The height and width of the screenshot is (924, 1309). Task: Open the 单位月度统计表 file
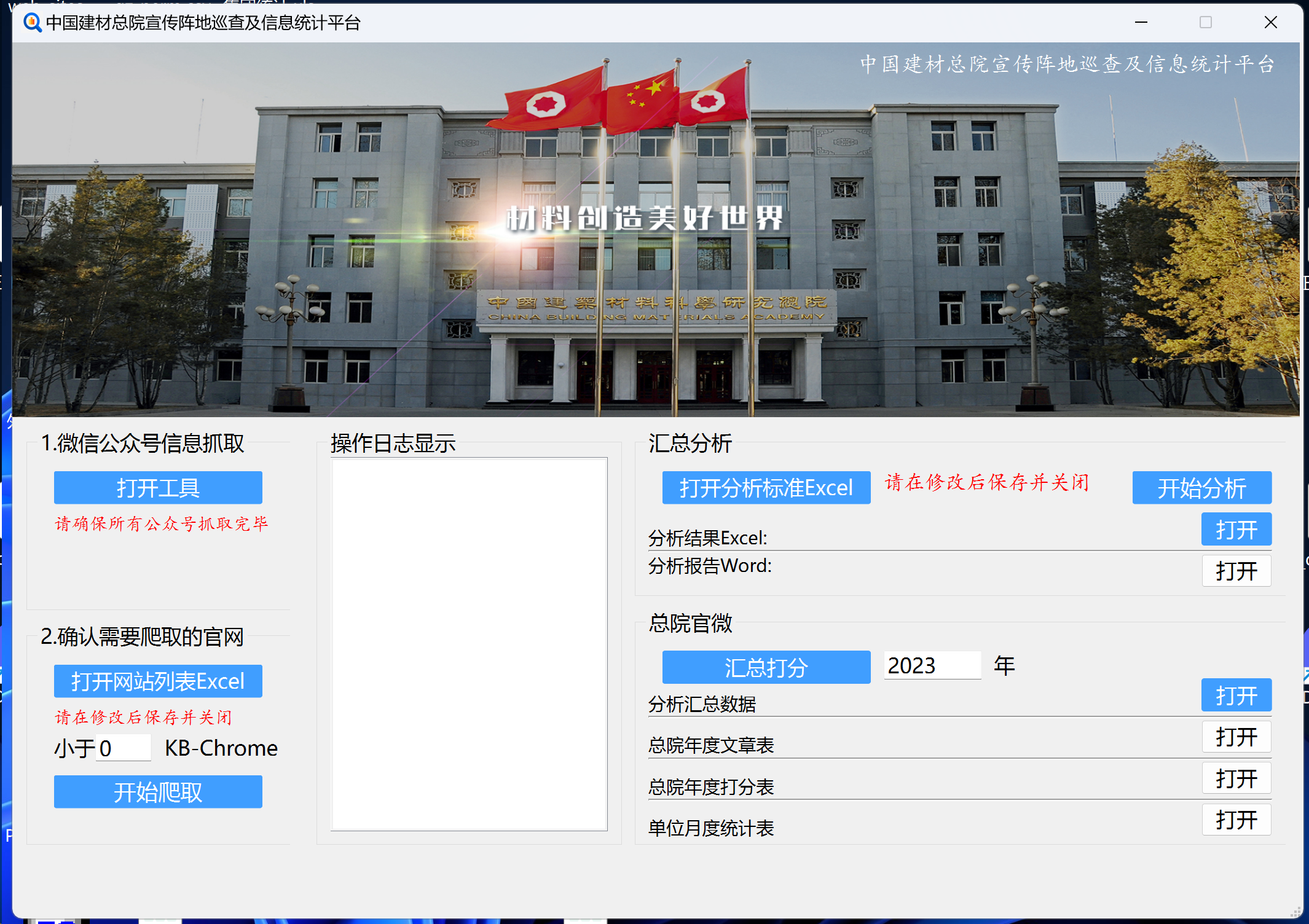pos(1236,820)
